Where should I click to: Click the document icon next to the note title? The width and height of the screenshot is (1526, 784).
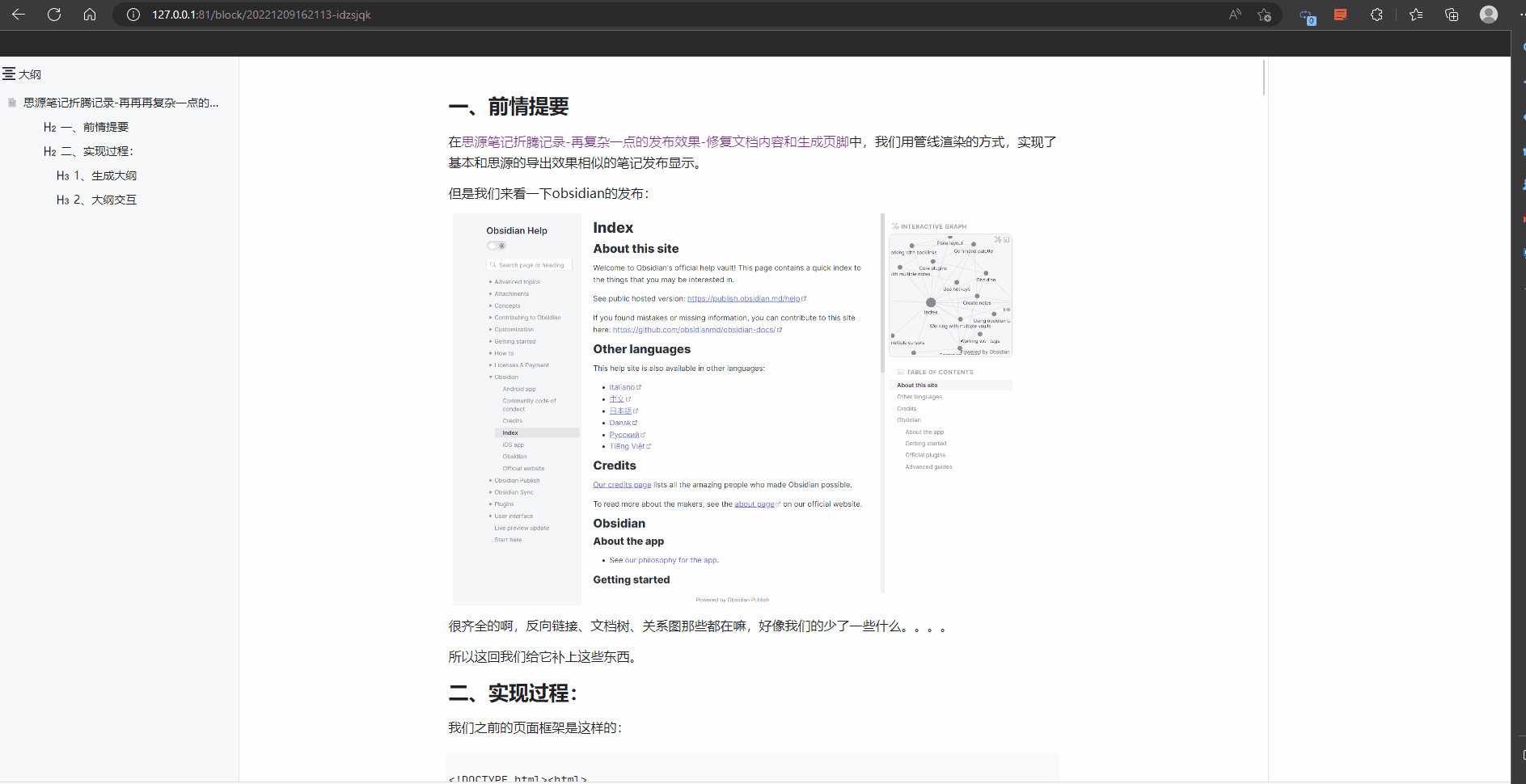tap(11, 102)
